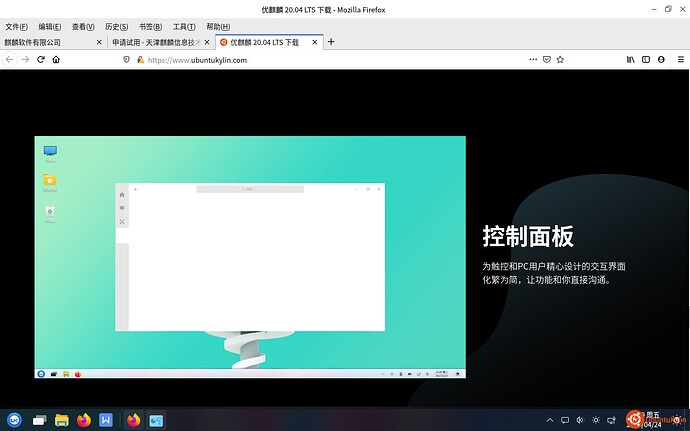
Task: Open the 帮助(H) menu
Action: coord(218,27)
